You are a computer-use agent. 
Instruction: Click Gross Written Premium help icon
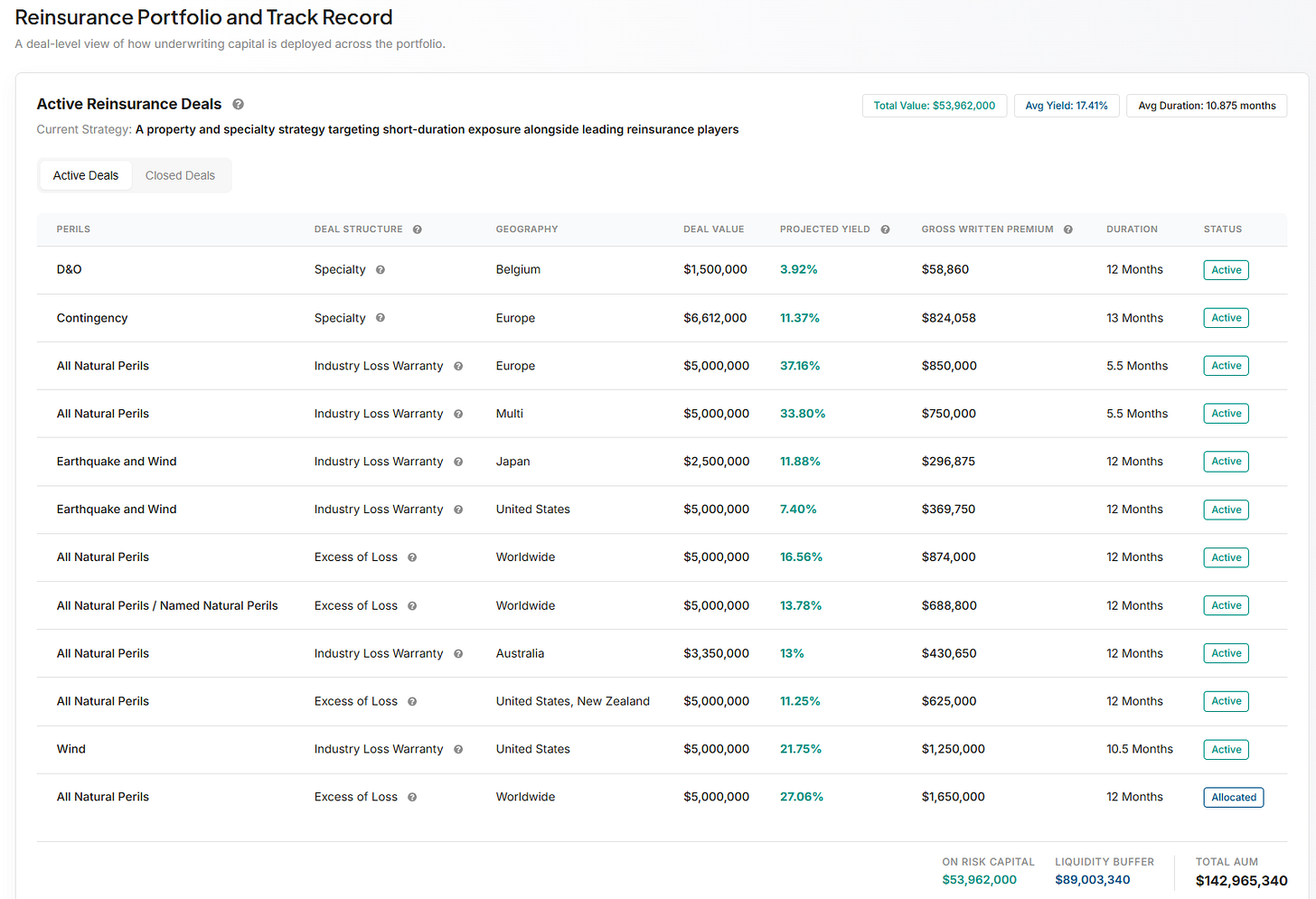tap(1068, 229)
